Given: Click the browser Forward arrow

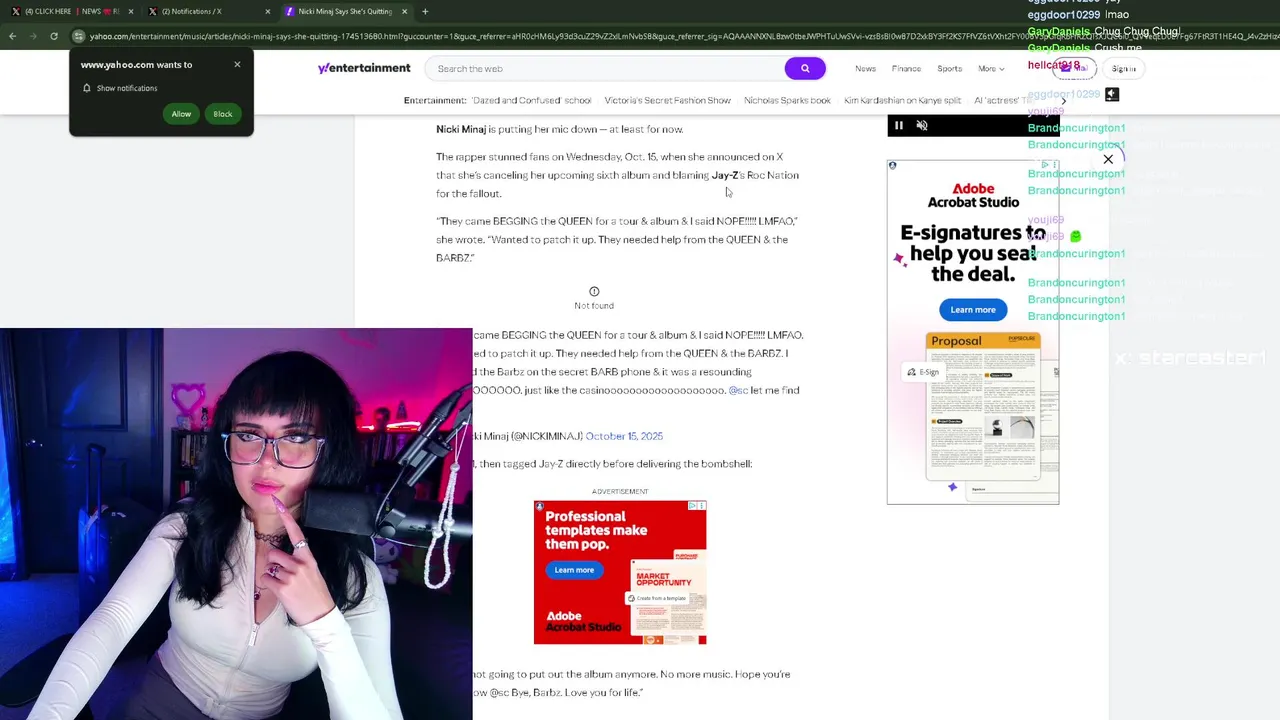Looking at the screenshot, I should coord(33,36).
